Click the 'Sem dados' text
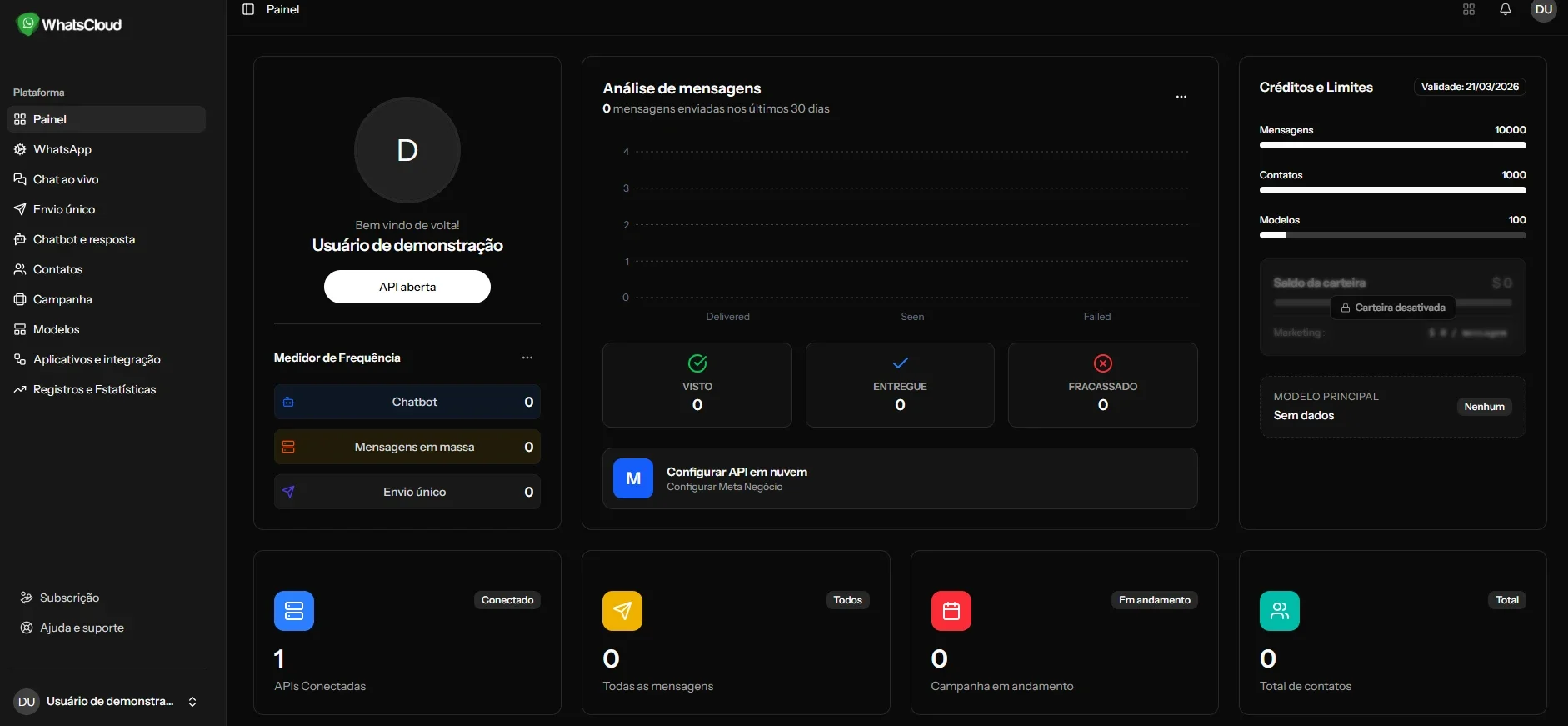1568x726 pixels. coord(1304,415)
